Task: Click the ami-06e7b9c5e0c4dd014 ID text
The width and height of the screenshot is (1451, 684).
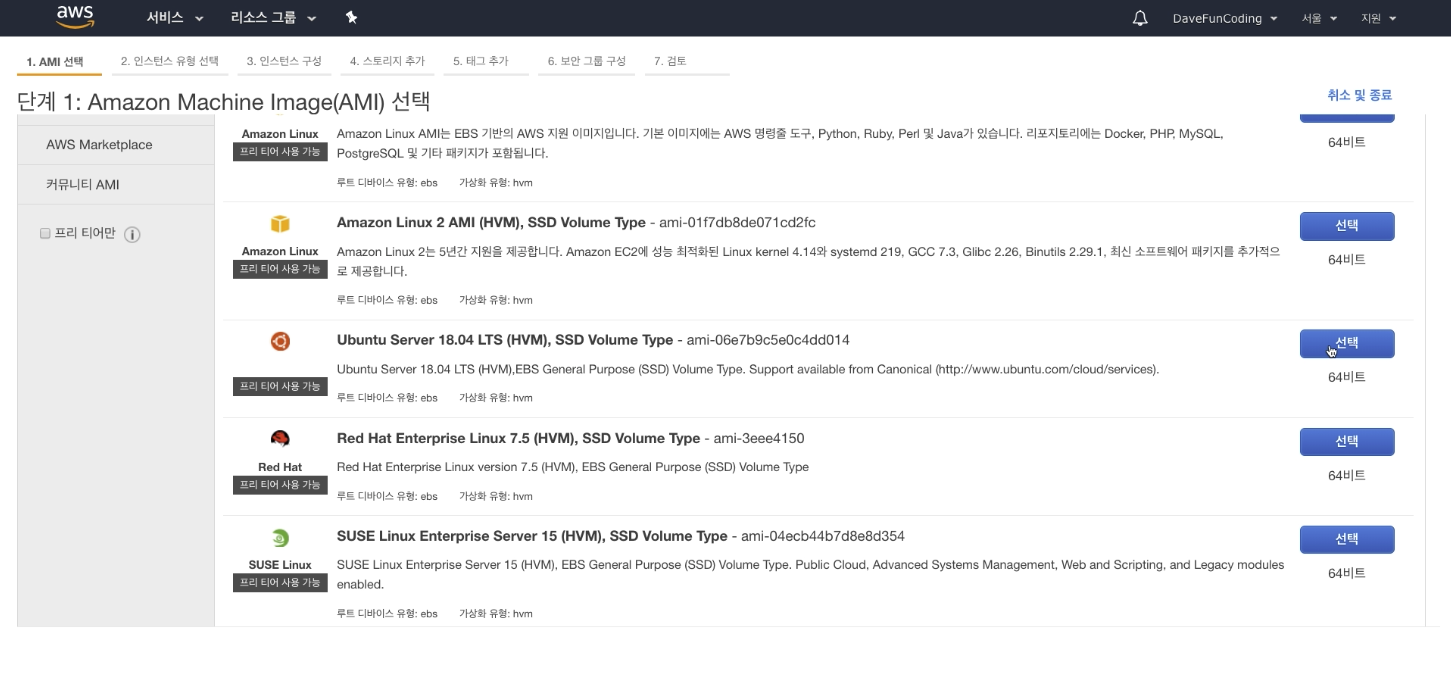Action: click(x=768, y=340)
